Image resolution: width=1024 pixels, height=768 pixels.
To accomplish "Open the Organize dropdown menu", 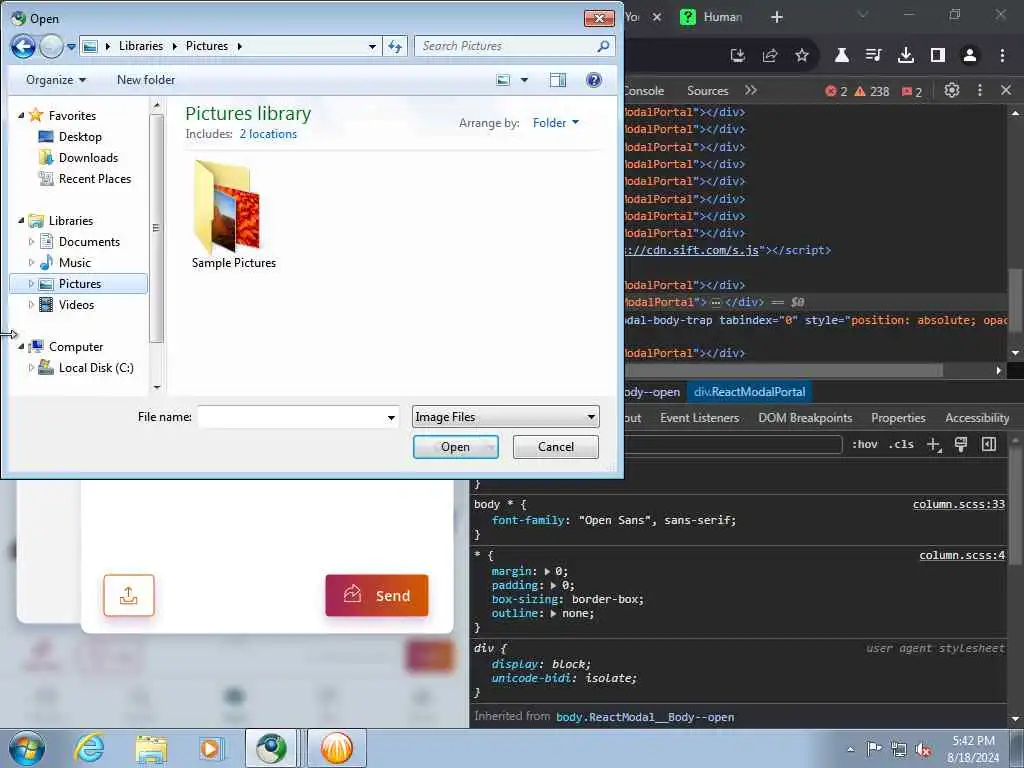I will click(x=56, y=80).
